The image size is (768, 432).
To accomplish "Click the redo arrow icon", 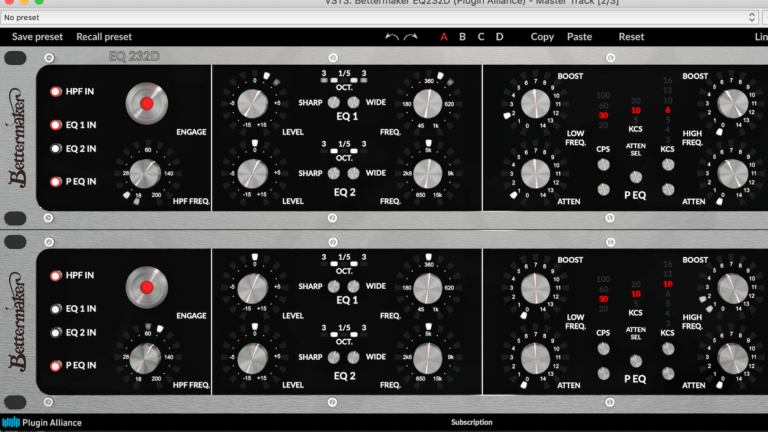I will [x=410, y=37].
